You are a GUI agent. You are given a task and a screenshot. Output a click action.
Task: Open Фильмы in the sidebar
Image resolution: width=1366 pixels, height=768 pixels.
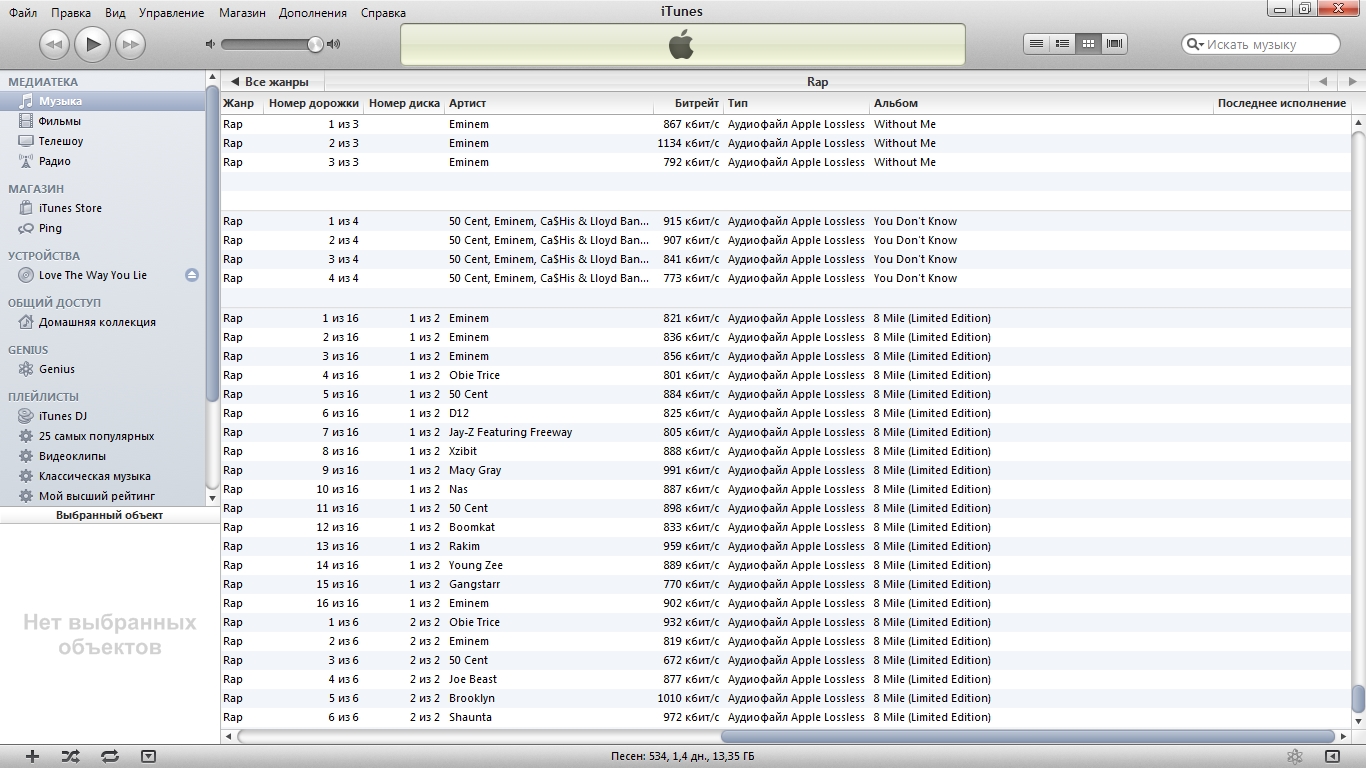click(x=102, y=121)
